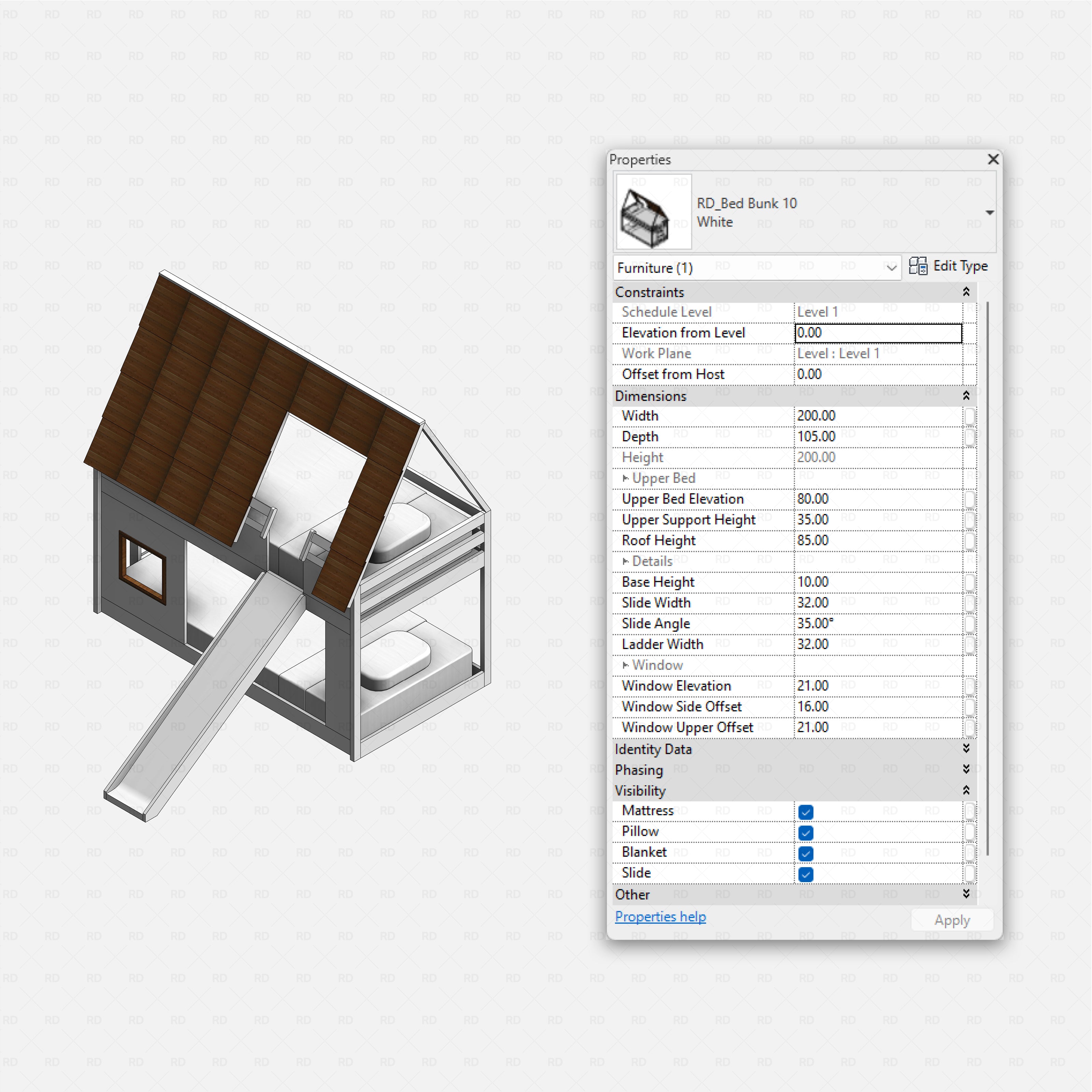The height and width of the screenshot is (1092, 1092).
Task: Click the associate parameter button beside Blanket
Action: tap(971, 852)
